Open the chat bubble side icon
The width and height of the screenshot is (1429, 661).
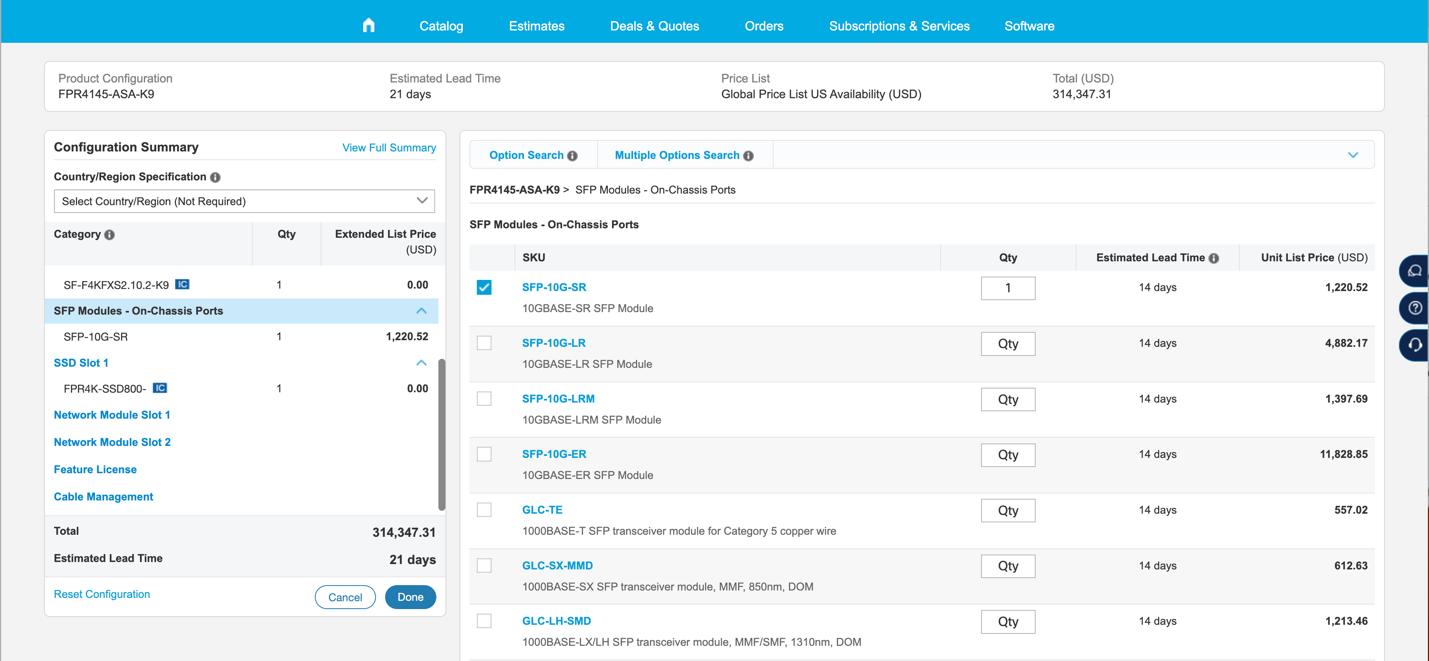tap(1415, 271)
